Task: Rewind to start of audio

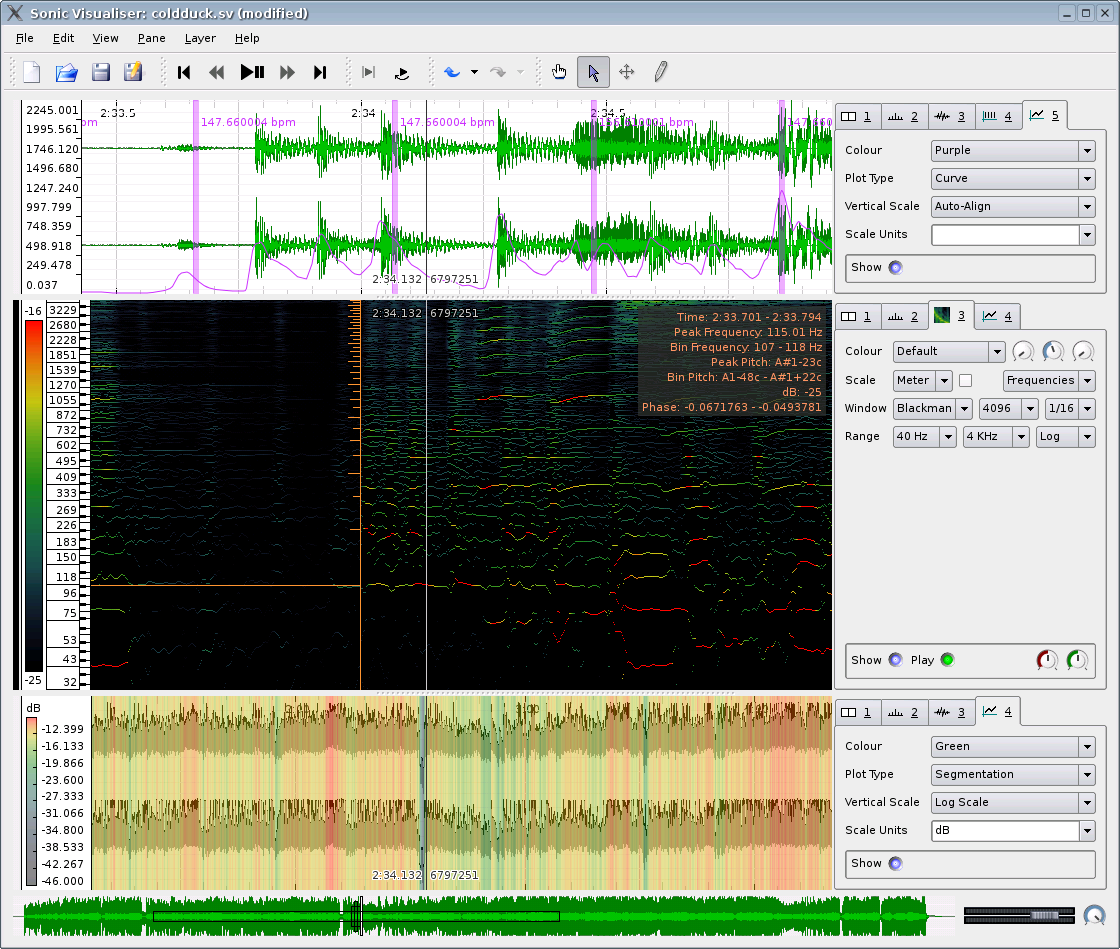Action: (184, 72)
